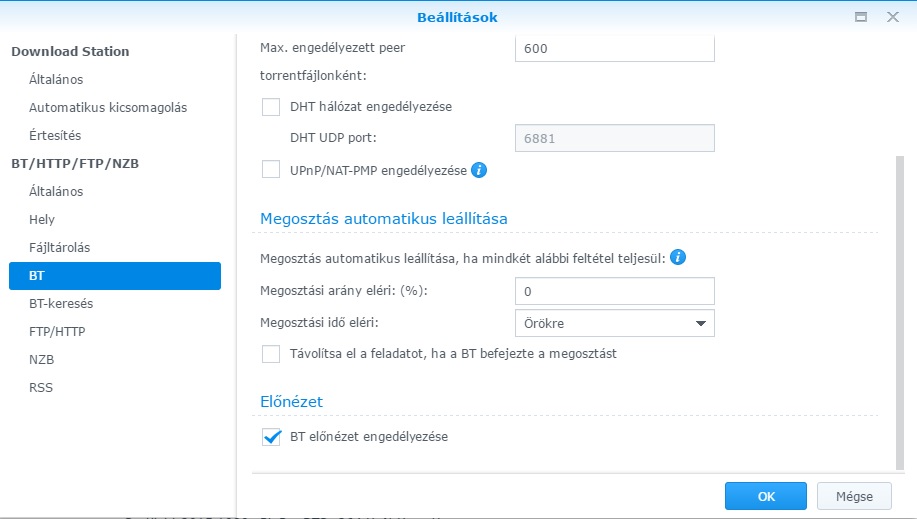Enable DHT hálózat engedélyezése checkbox
917x519 pixels.
[x=271, y=107]
